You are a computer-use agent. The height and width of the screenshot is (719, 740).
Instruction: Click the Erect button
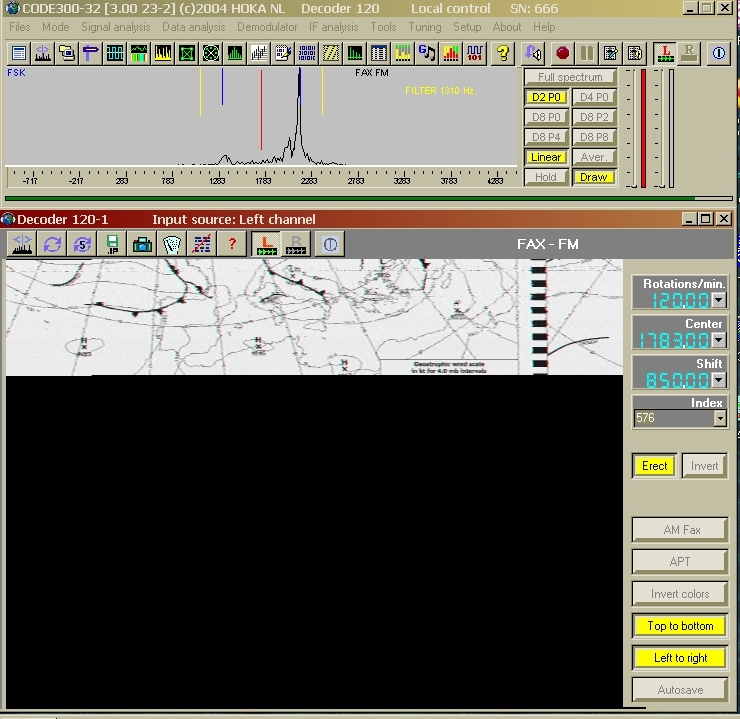[655, 466]
